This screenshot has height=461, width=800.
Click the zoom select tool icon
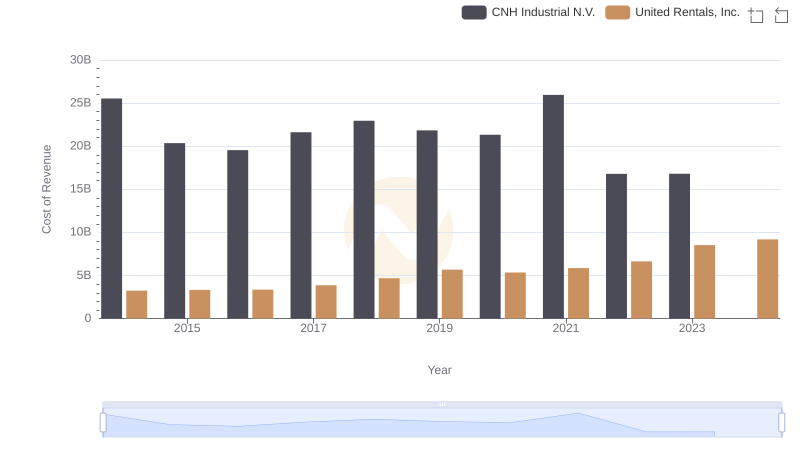(756, 15)
